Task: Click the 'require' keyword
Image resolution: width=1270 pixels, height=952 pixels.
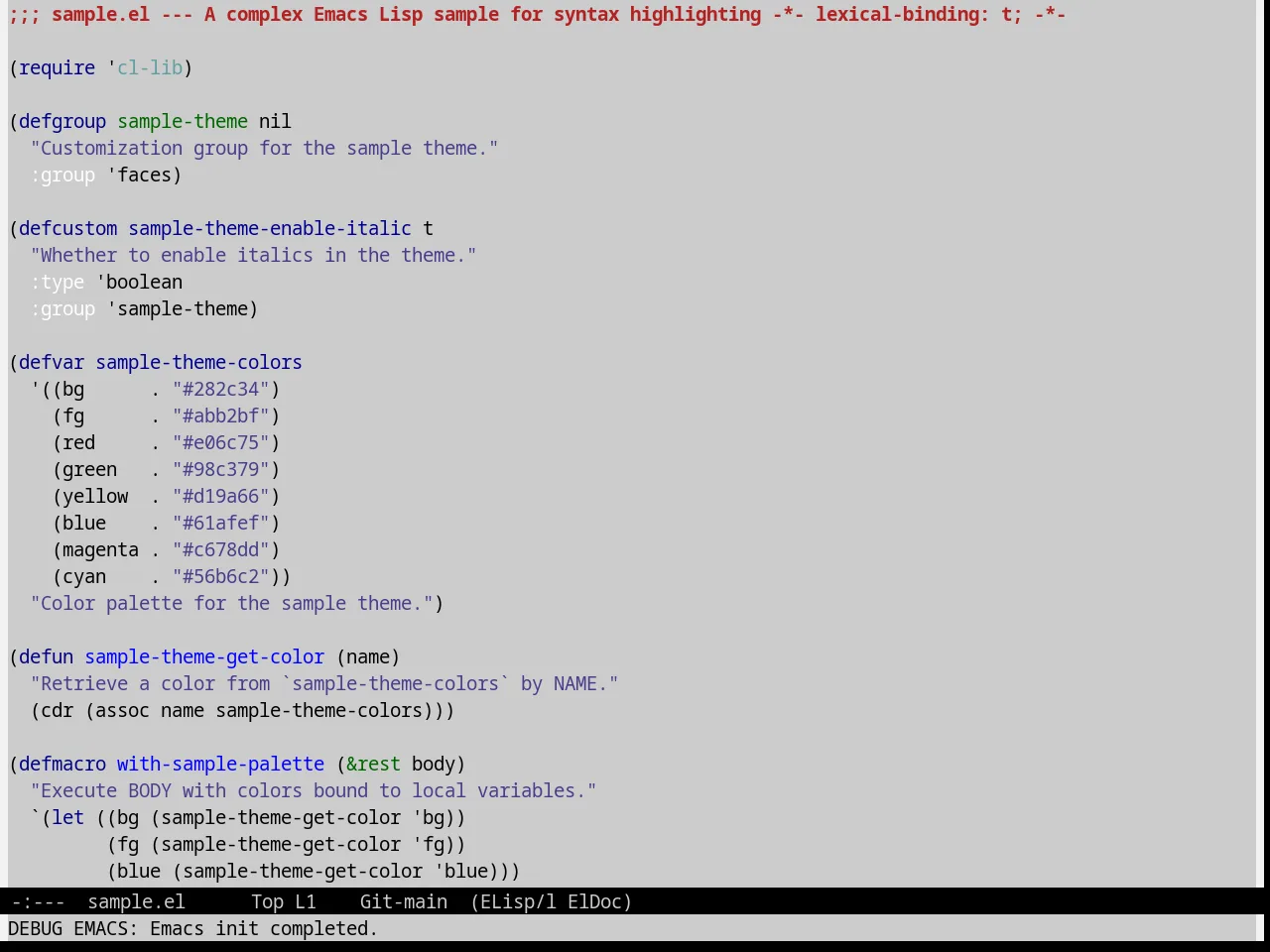Action: (57, 67)
